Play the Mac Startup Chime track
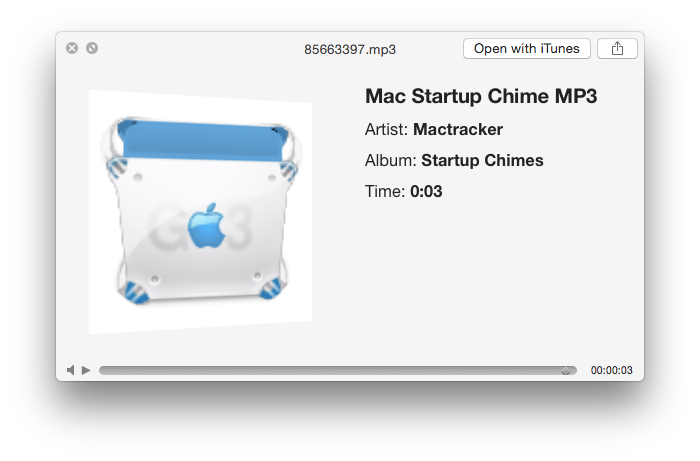 (x=86, y=370)
